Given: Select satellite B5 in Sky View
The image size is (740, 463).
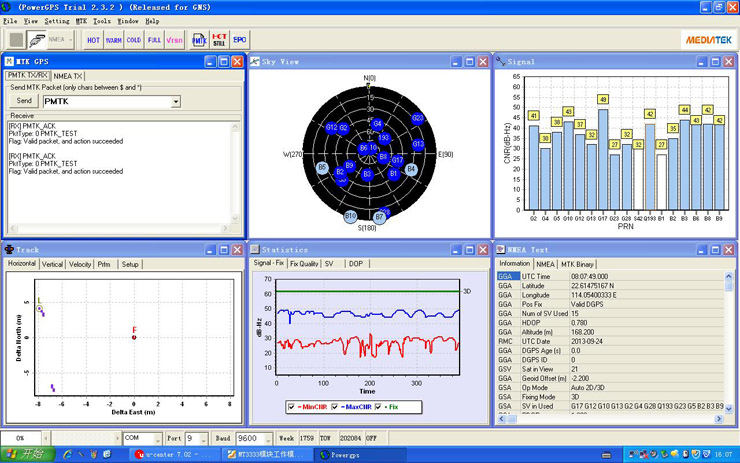Looking at the screenshot, I should 322,167.
